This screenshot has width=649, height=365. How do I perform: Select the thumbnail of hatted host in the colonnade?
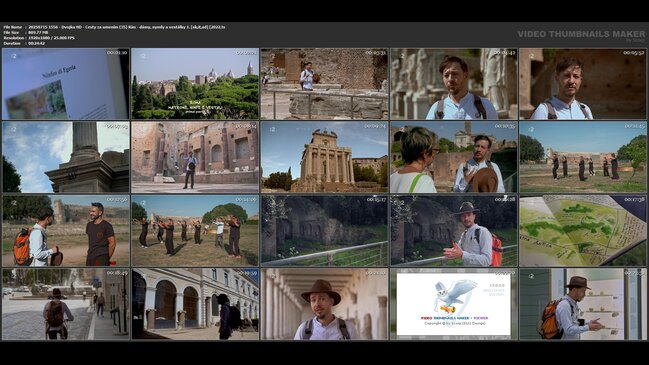tap(324, 304)
